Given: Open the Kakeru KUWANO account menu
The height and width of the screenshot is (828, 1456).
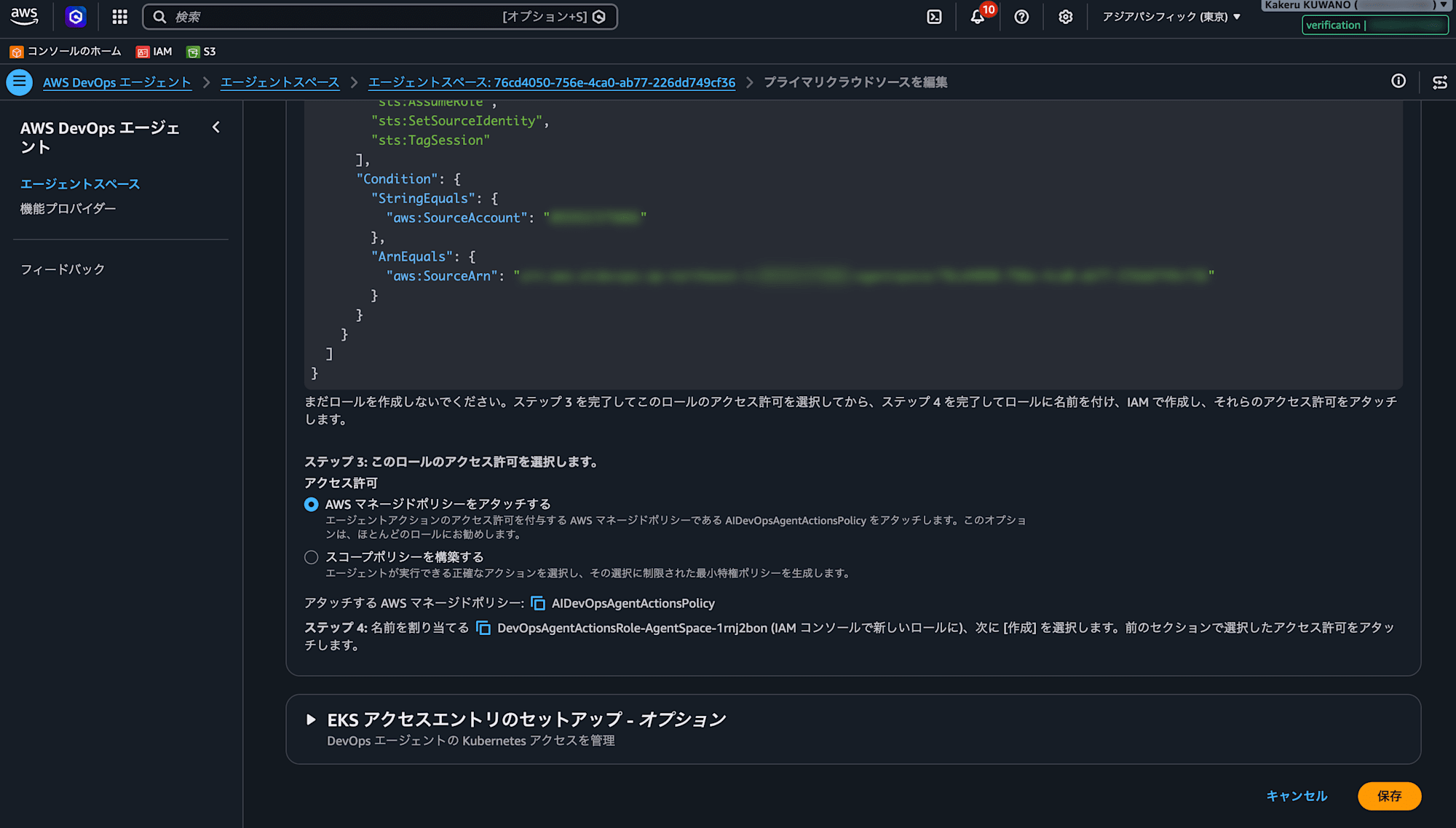Looking at the screenshot, I should coord(1356,5).
